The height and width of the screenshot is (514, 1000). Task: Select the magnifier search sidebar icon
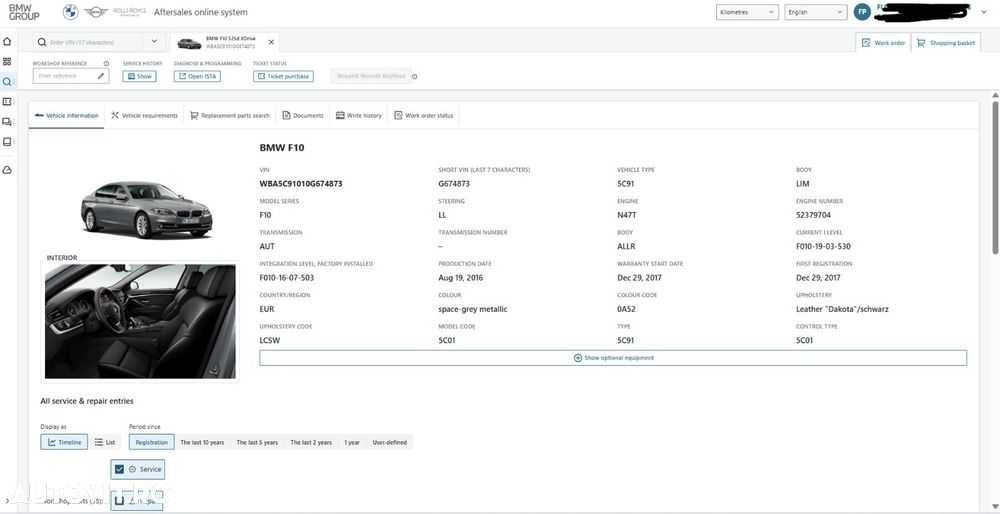(7, 82)
